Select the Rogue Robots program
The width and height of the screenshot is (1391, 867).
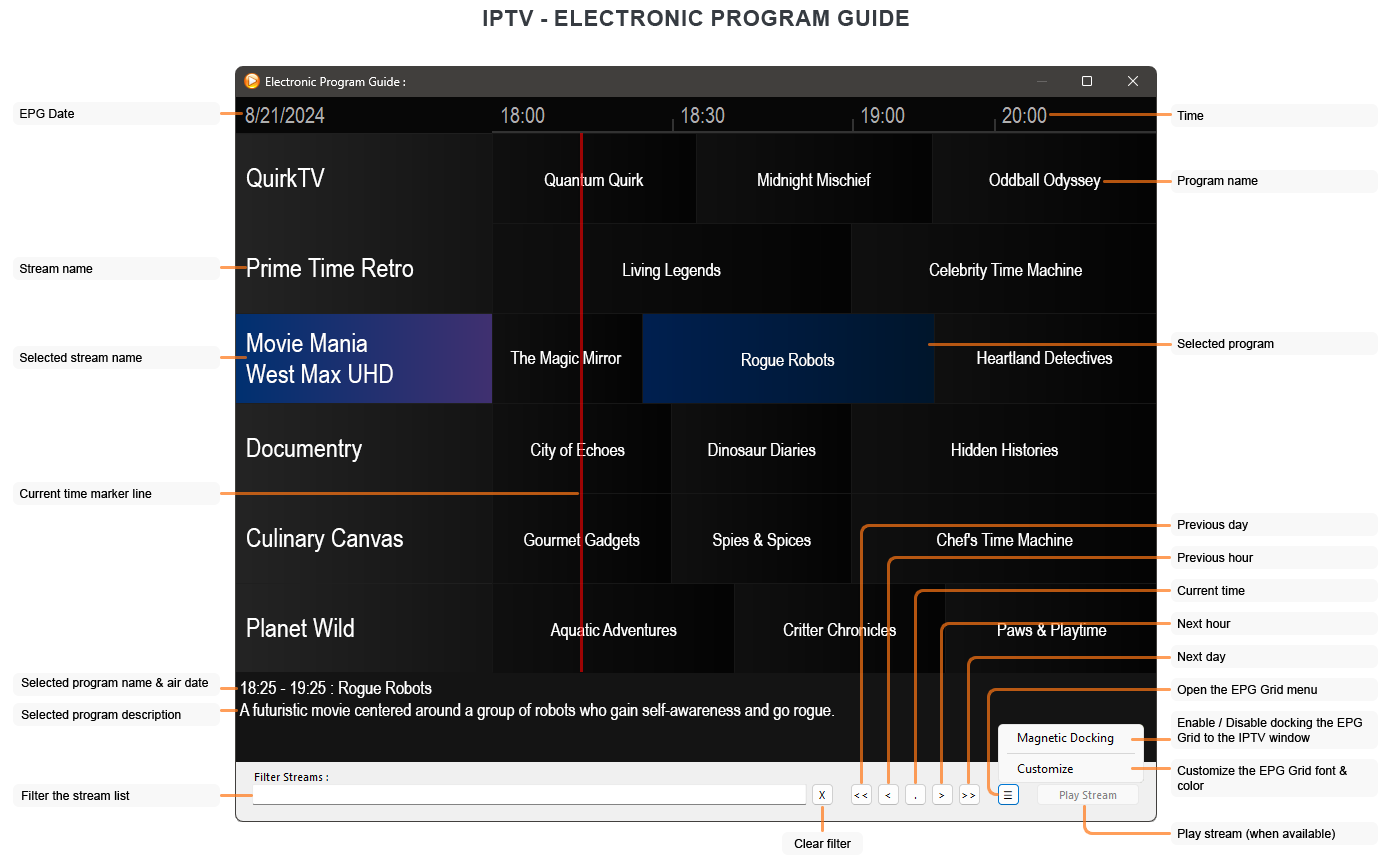[x=787, y=360]
